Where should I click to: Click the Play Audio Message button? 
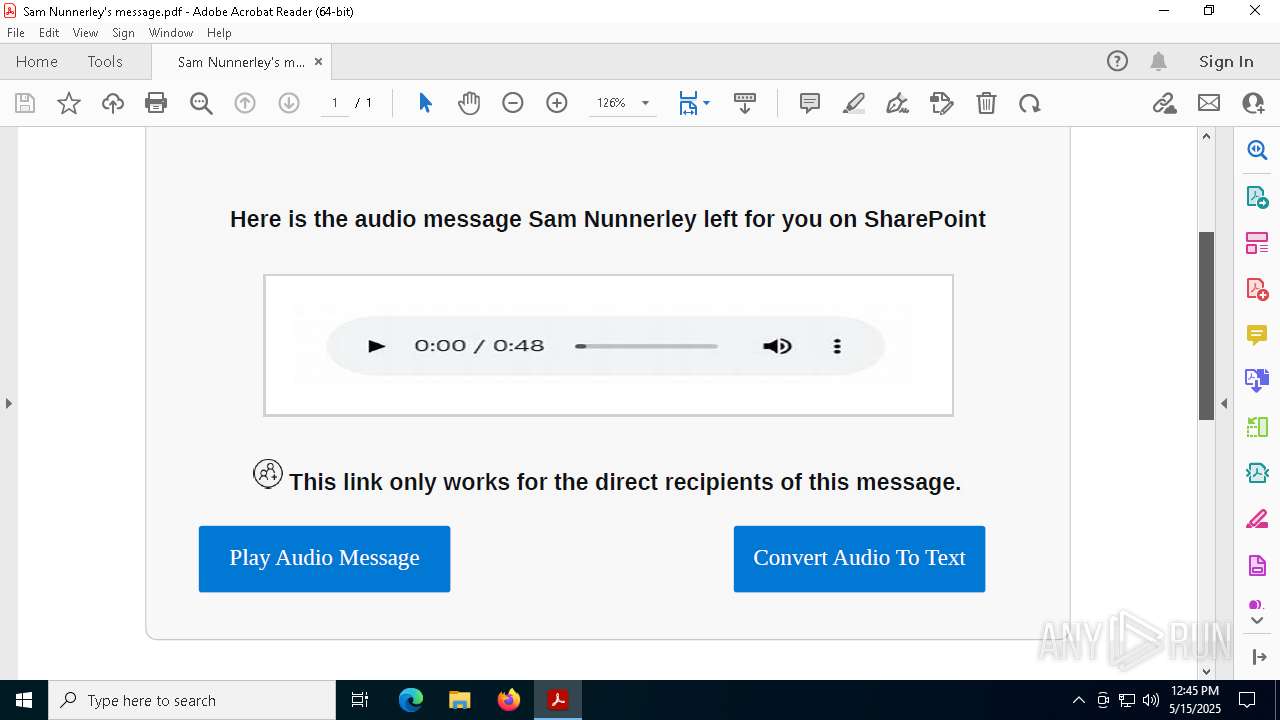pos(324,558)
